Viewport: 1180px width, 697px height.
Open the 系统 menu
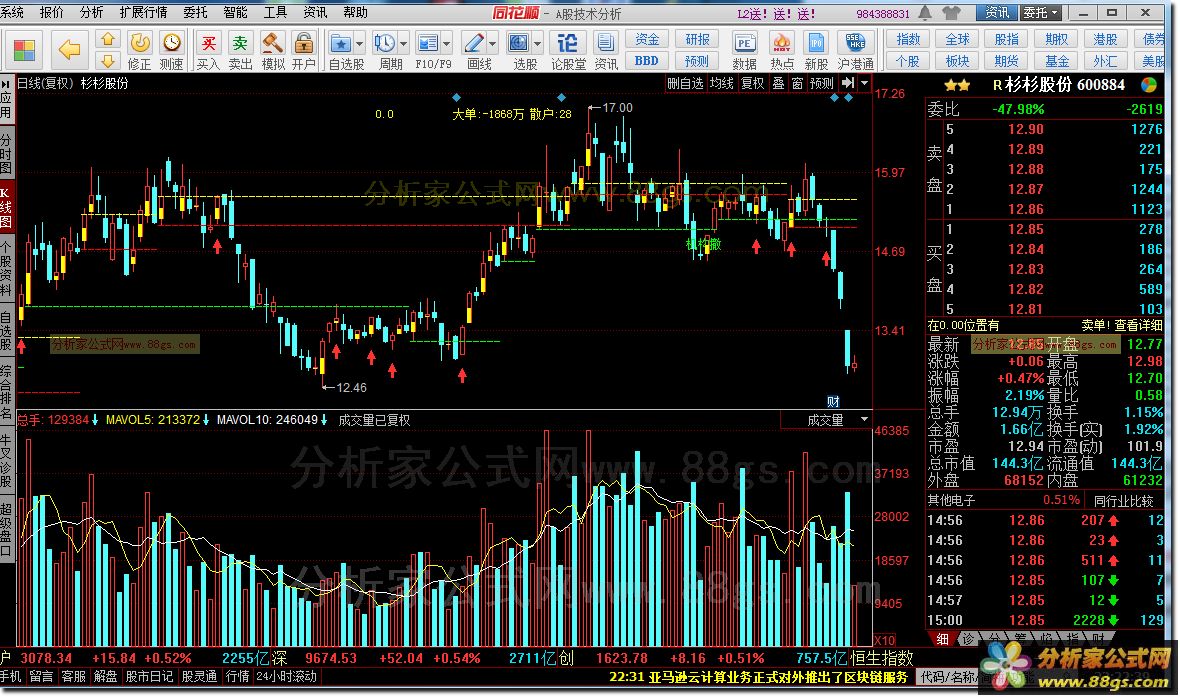[12, 12]
